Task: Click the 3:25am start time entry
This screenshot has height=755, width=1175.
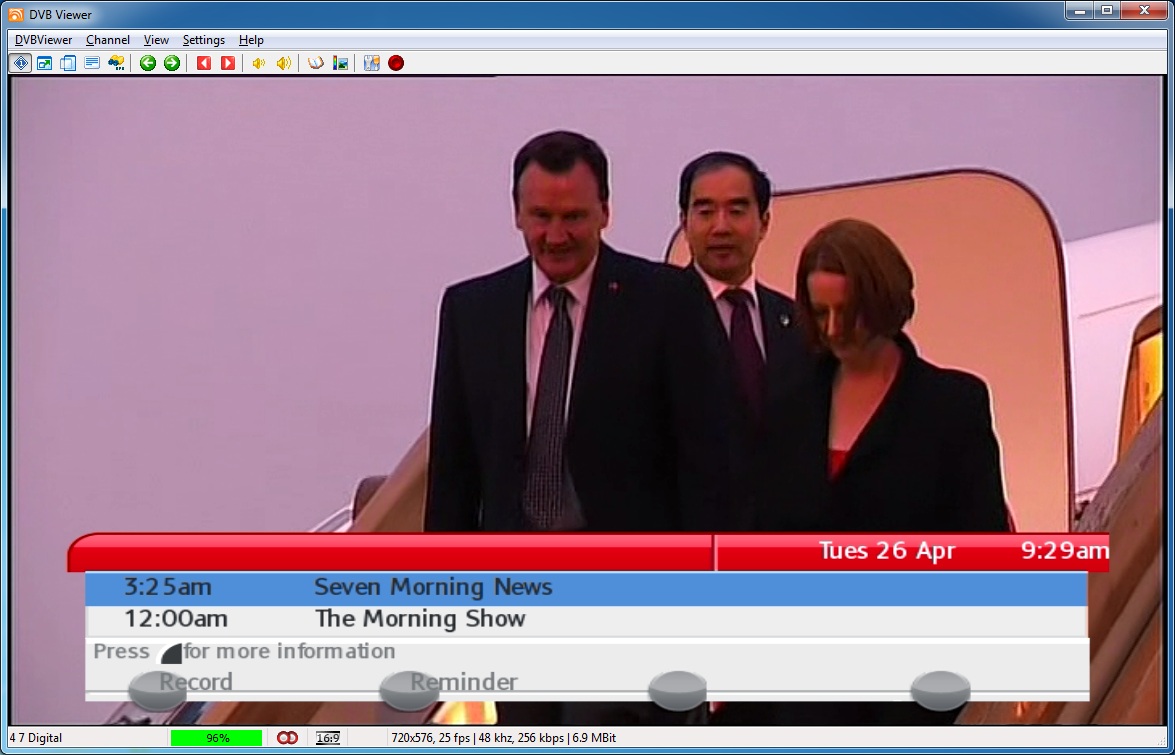Action: (168, 587)
